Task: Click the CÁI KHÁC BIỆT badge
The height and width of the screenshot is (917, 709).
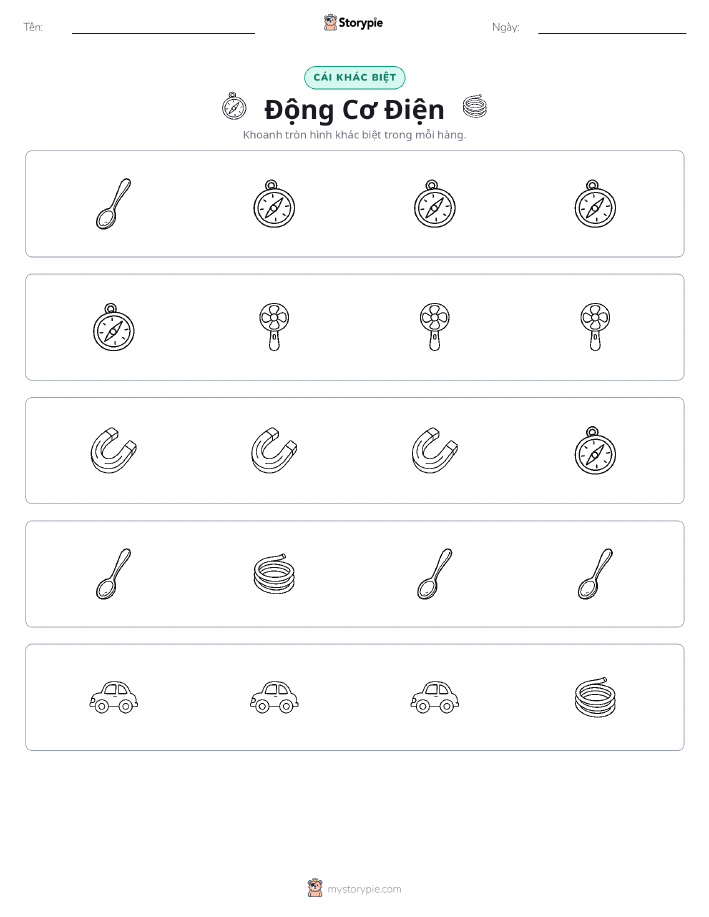Action: click(x=354, y=78)
